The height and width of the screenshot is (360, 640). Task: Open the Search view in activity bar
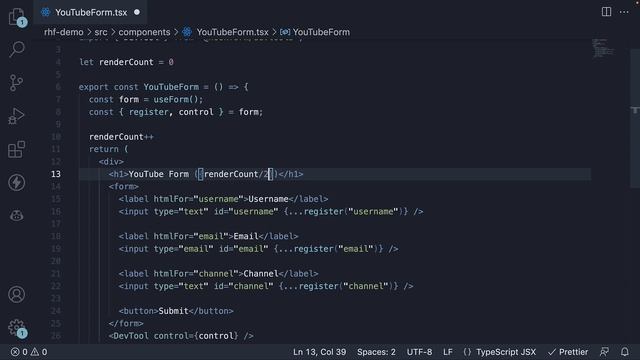pos(17,49)
